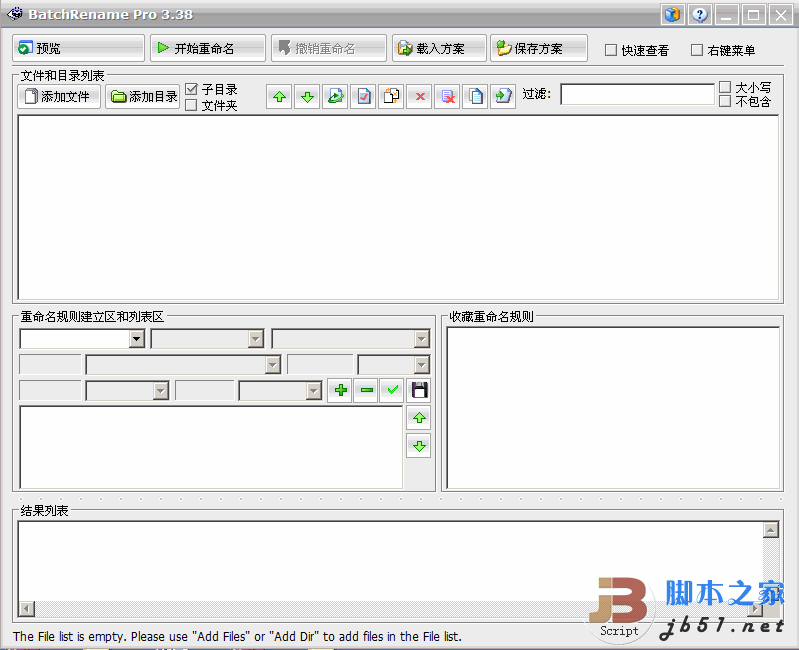Move rule down with arrow beside rule list

tap(419, 446)
